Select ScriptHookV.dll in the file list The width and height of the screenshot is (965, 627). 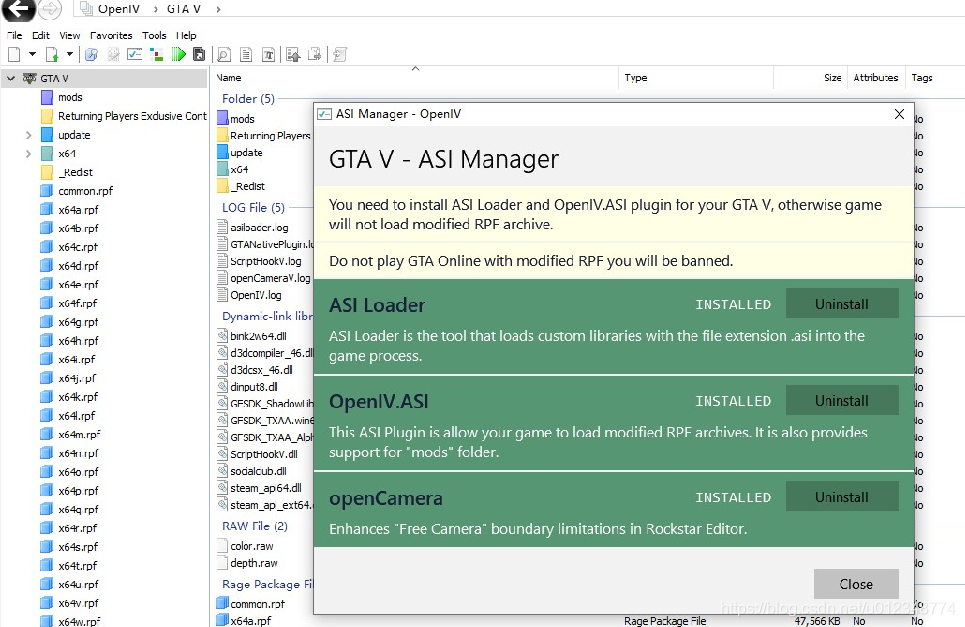(257, 454)
